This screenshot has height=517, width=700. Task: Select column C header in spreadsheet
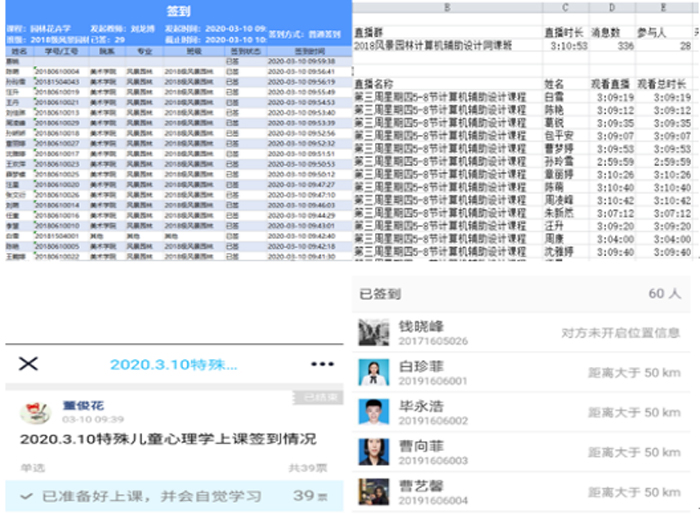[565, 8]
